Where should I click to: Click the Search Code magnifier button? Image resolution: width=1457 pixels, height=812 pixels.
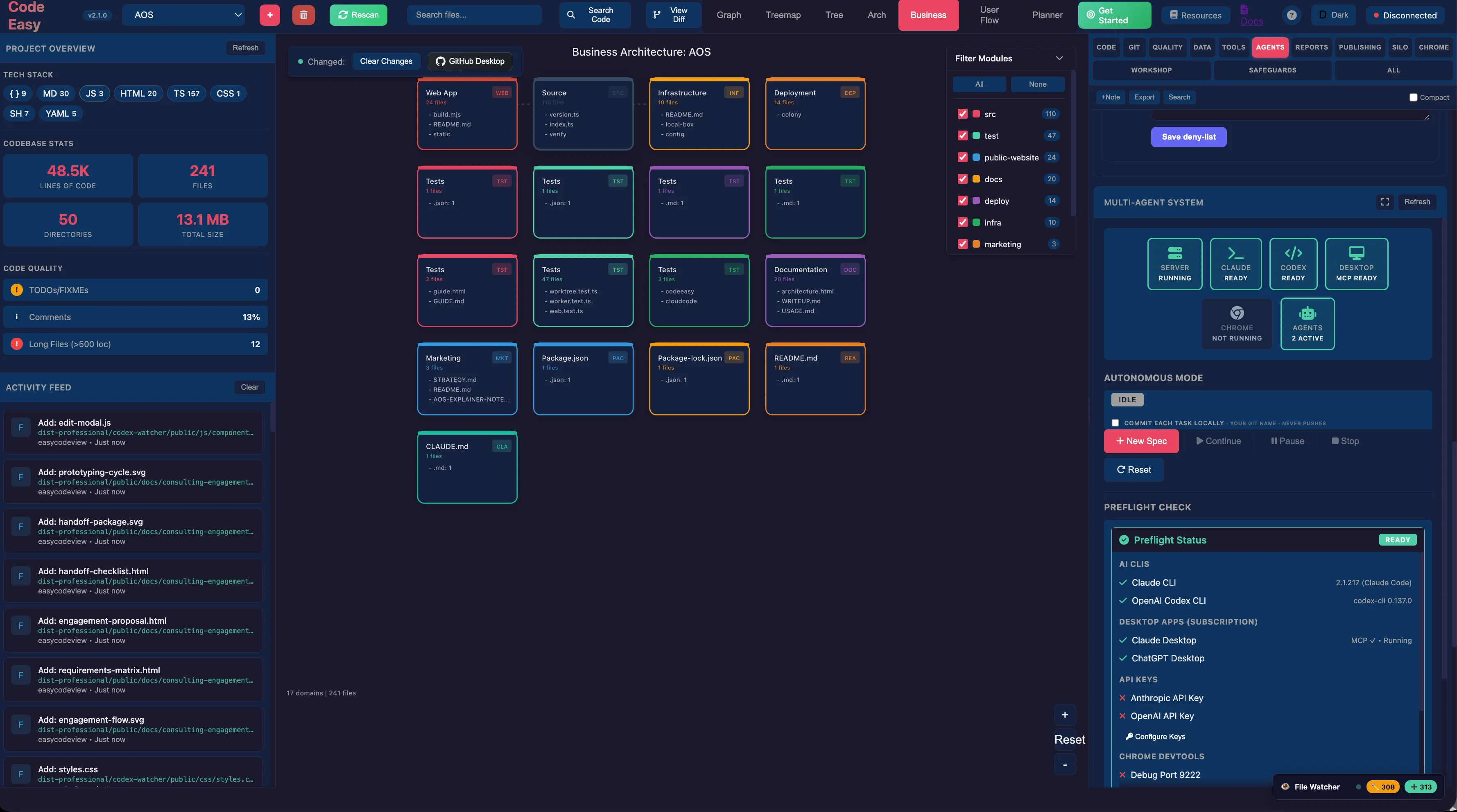[x=595, y=15]
